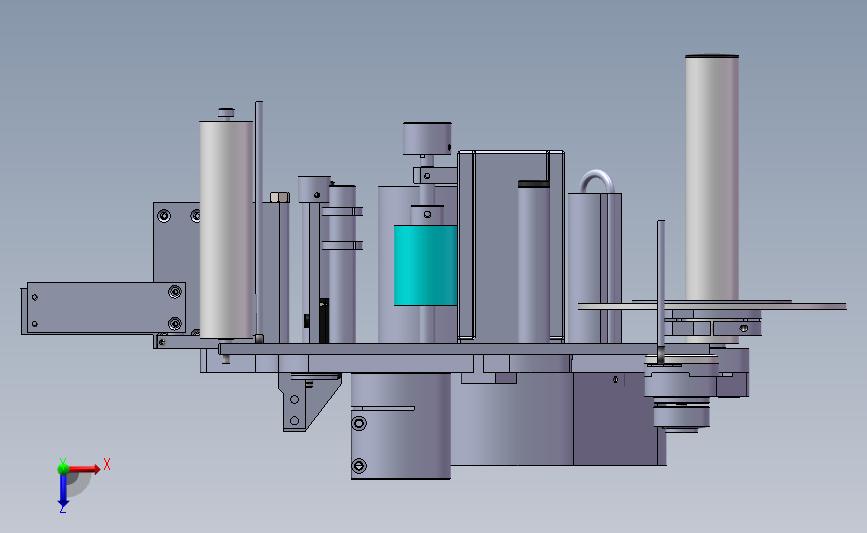The height and width of the screenshot is (533, 867).
Task: Select the curved U-shaped tube
Action: point(597,181)
